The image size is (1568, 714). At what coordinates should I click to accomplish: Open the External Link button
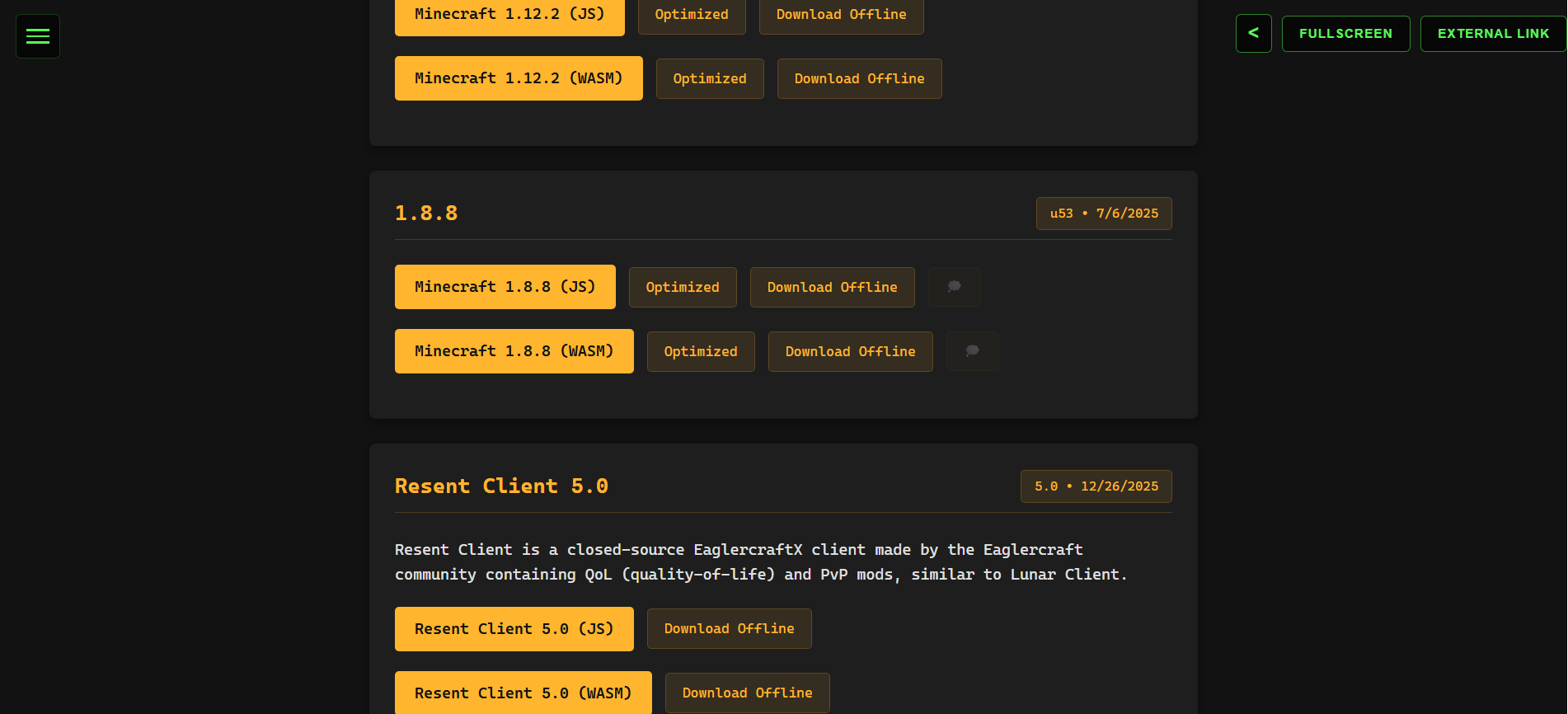coord(1493,34)
